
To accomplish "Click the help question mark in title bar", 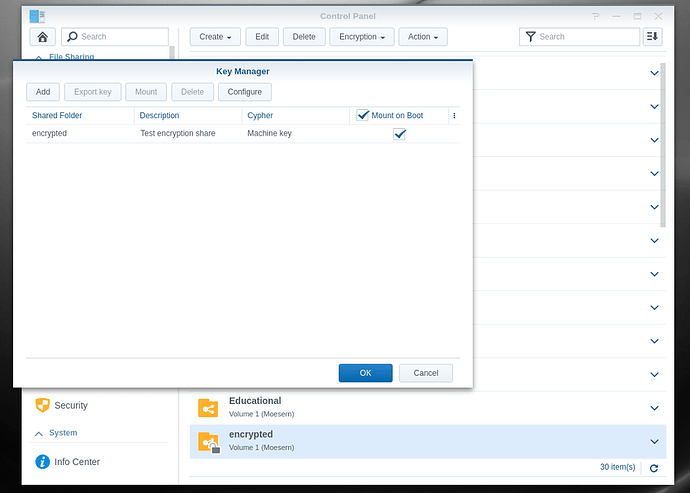I will (x=596, y=16).
